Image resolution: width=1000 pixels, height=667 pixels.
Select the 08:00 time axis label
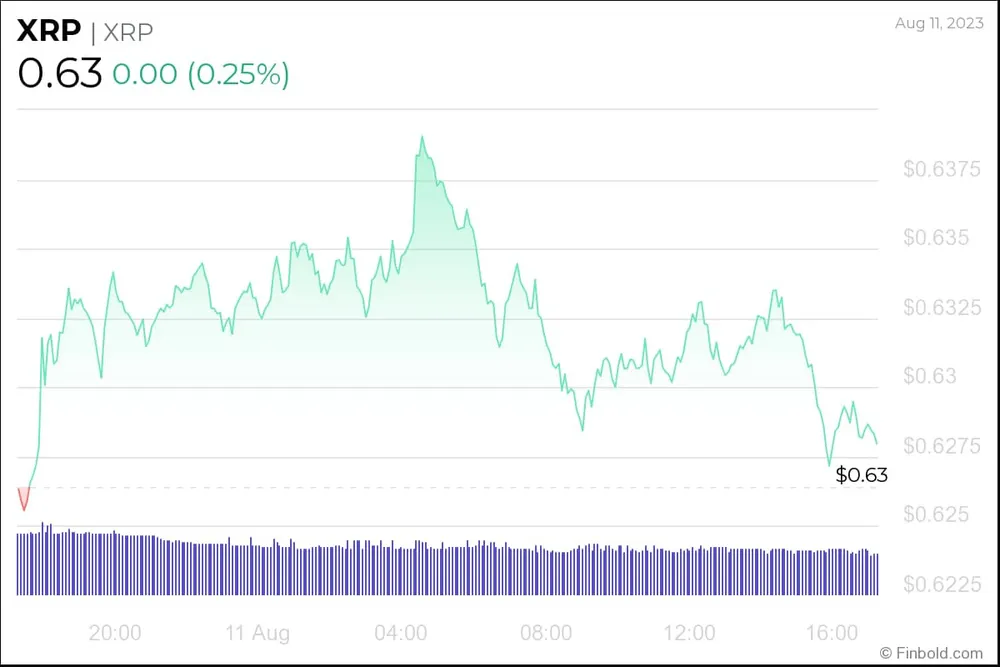point(546,633)
